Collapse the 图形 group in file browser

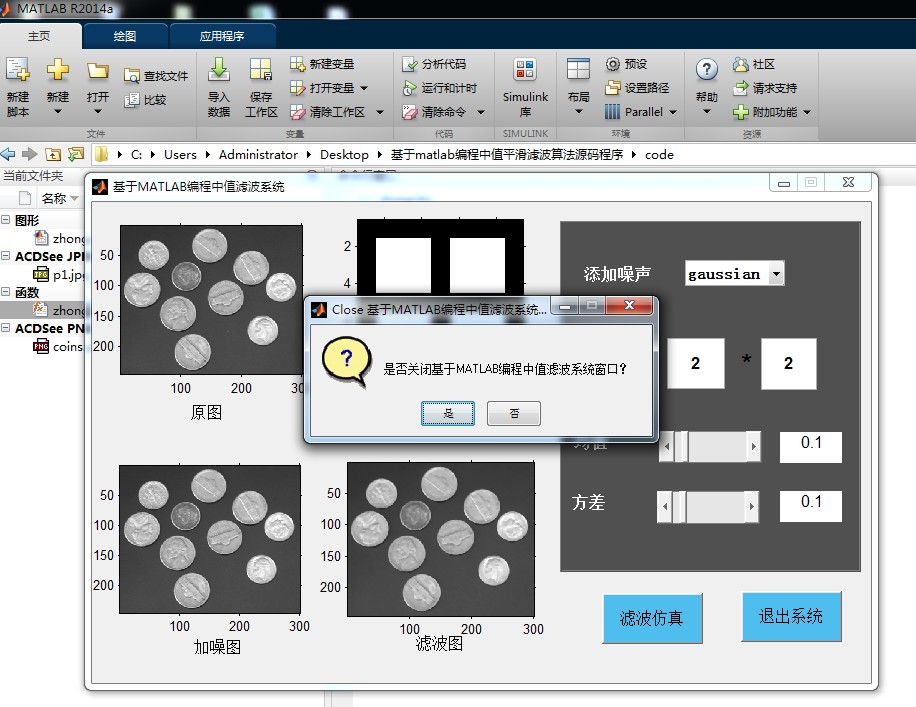[x=6, y=220]
